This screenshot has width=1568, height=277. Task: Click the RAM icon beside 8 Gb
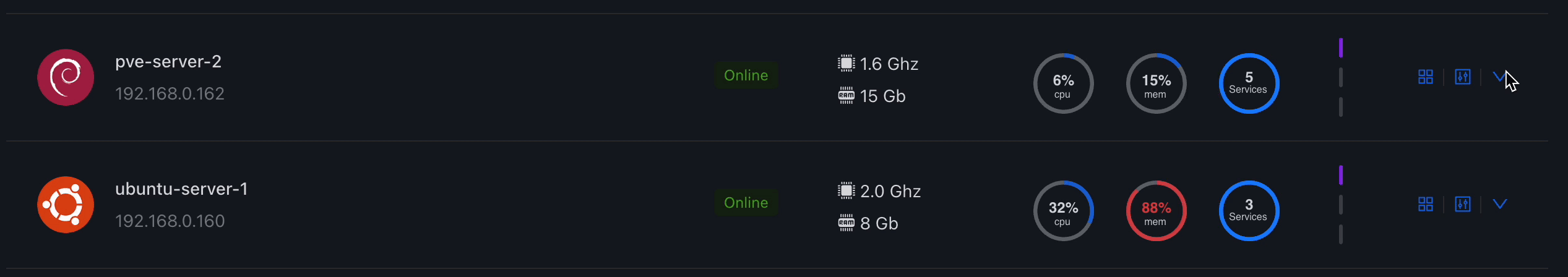point(846,223)
